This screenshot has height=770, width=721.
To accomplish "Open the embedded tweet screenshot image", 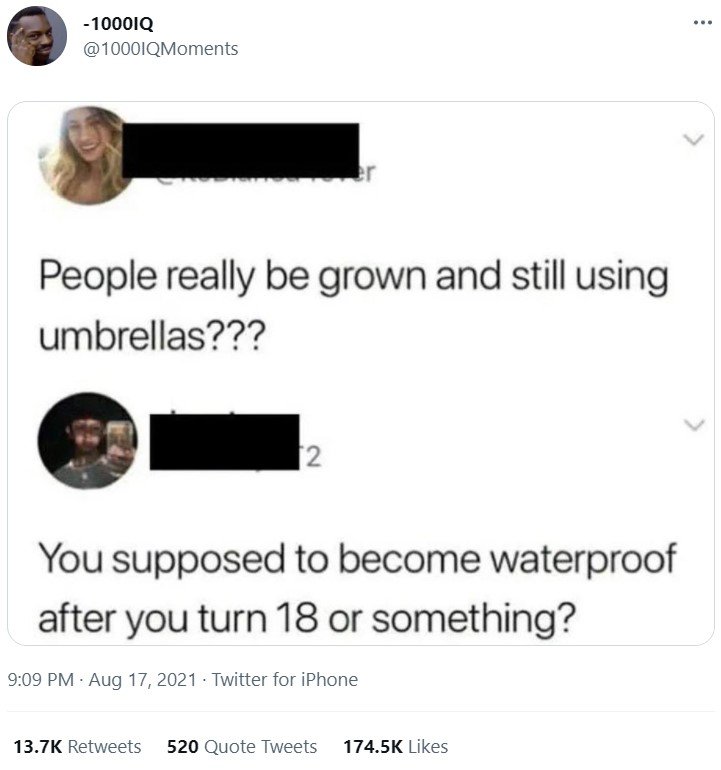I will pyautogui.click(x=360, y=373).
